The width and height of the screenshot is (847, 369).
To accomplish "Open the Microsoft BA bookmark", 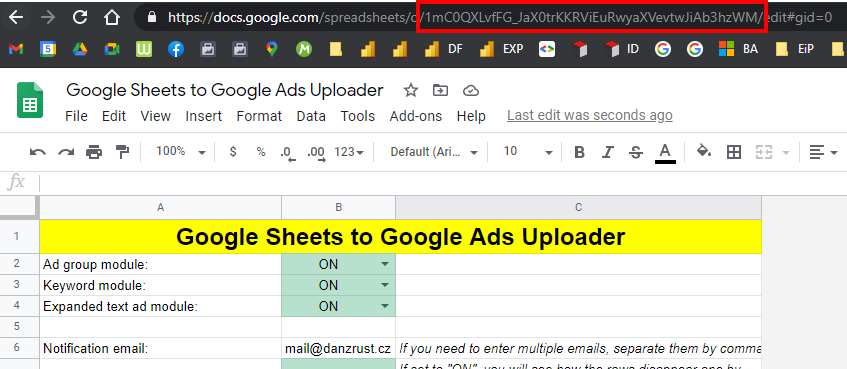I will coord(738,49).
